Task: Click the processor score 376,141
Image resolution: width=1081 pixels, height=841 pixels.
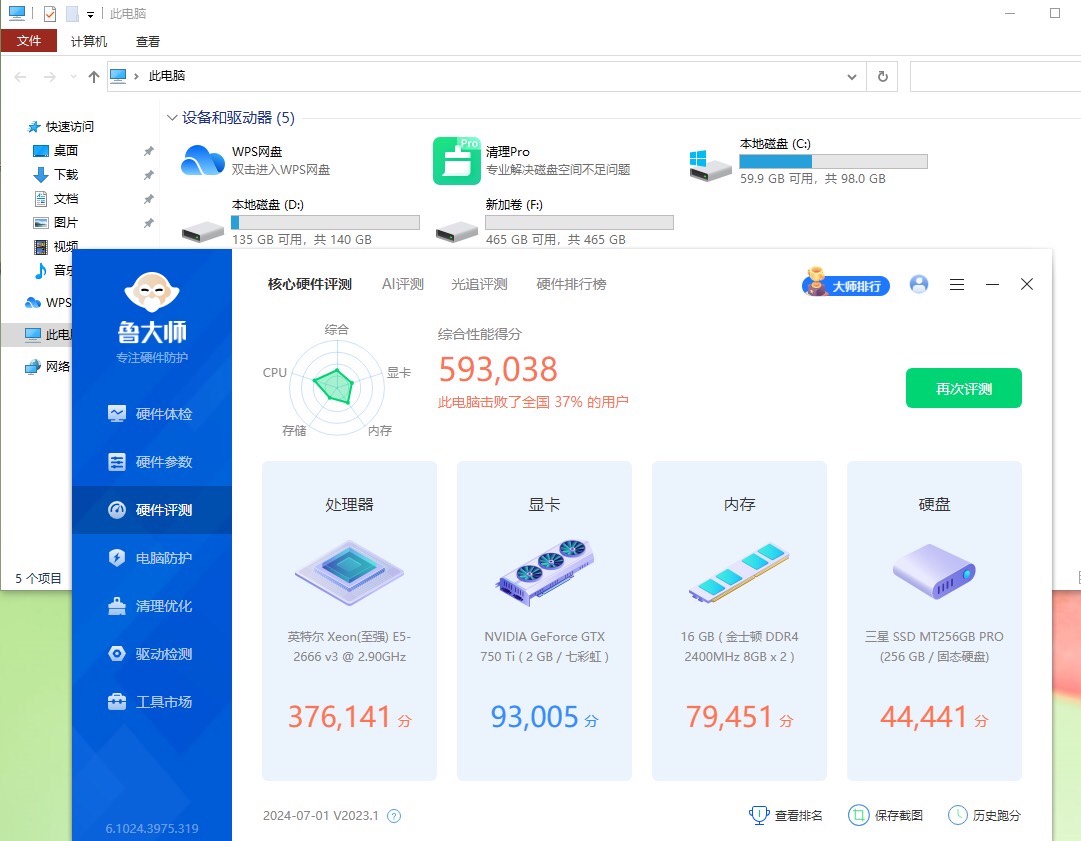Action: click(x=340, y=716)
